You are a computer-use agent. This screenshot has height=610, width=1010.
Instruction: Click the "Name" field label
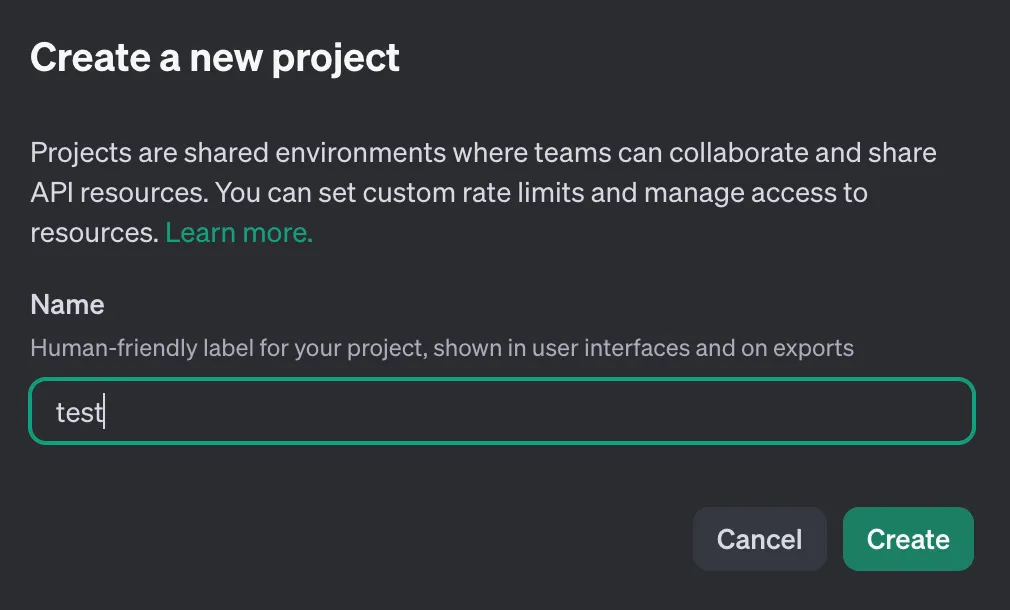click(x=67, y=304)
